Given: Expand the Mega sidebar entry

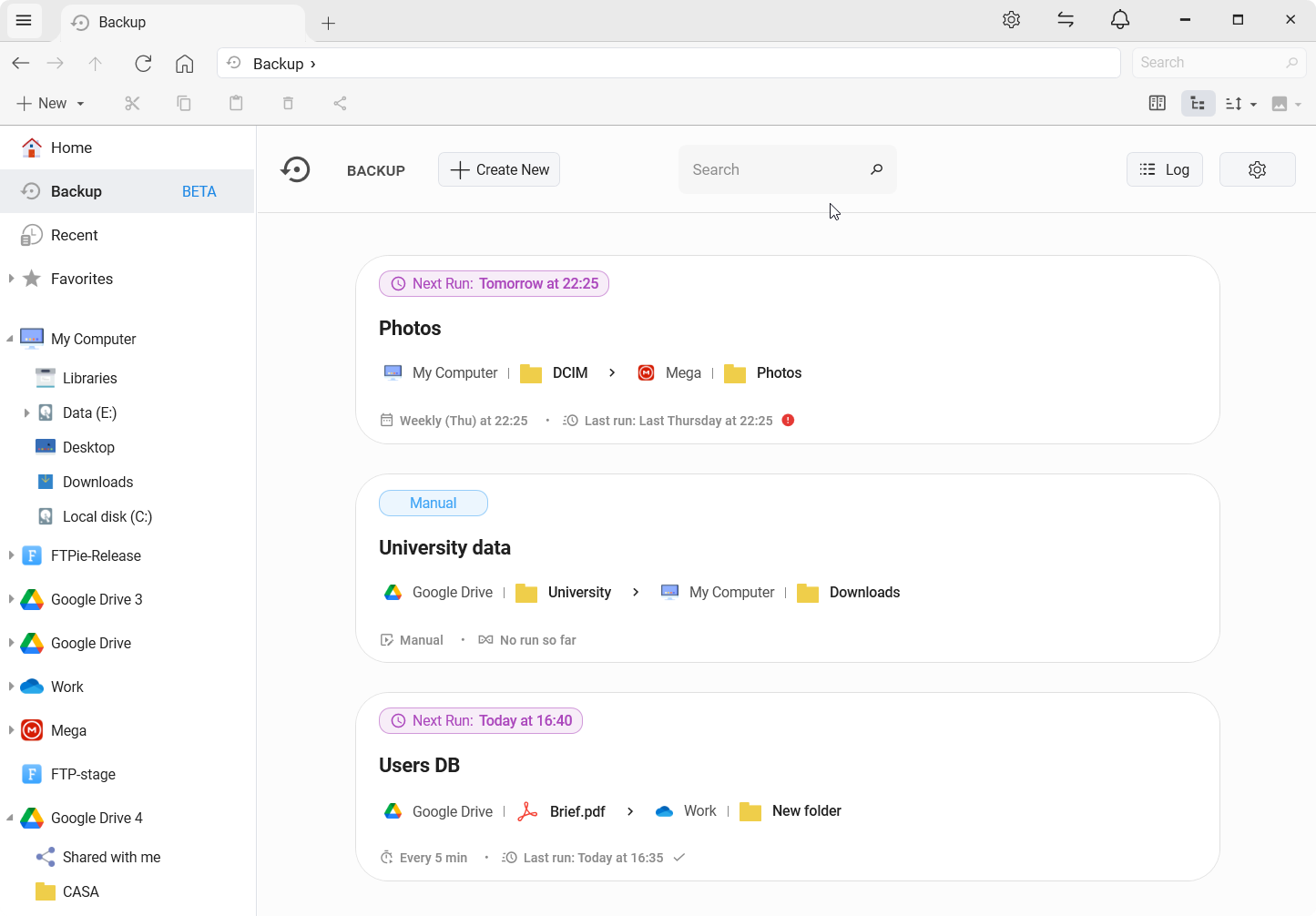Looking at the screenshot, I should click(x=10, y=729).
